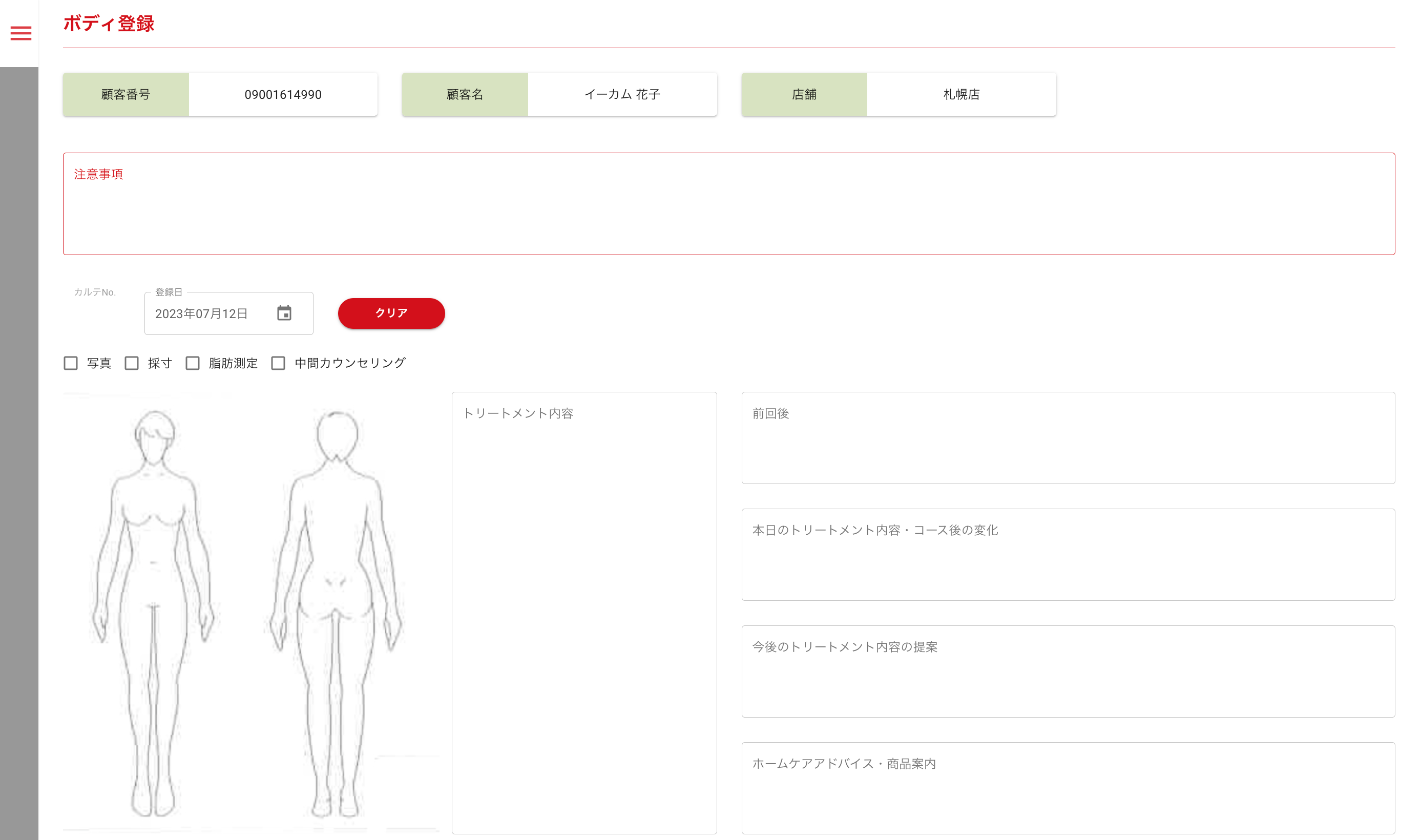
Task: Open the calendar date picker icon
Action: point(284,313)
